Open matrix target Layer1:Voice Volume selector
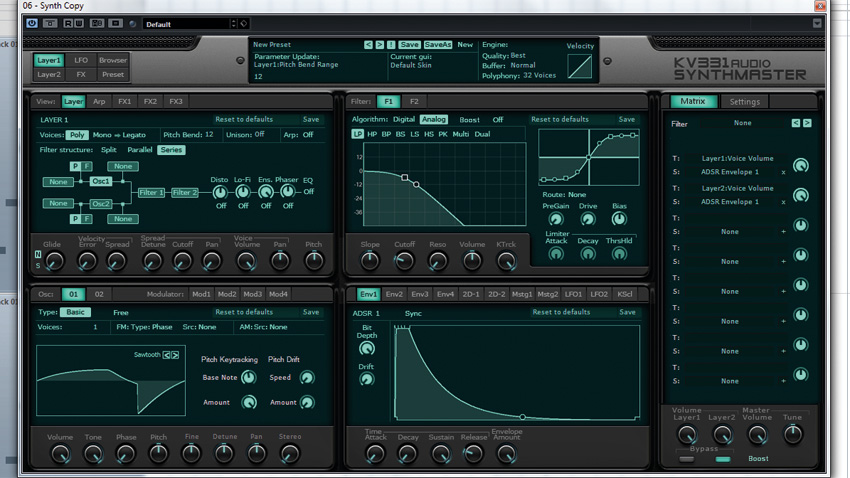The image size is (850, 478). point(737,159)
